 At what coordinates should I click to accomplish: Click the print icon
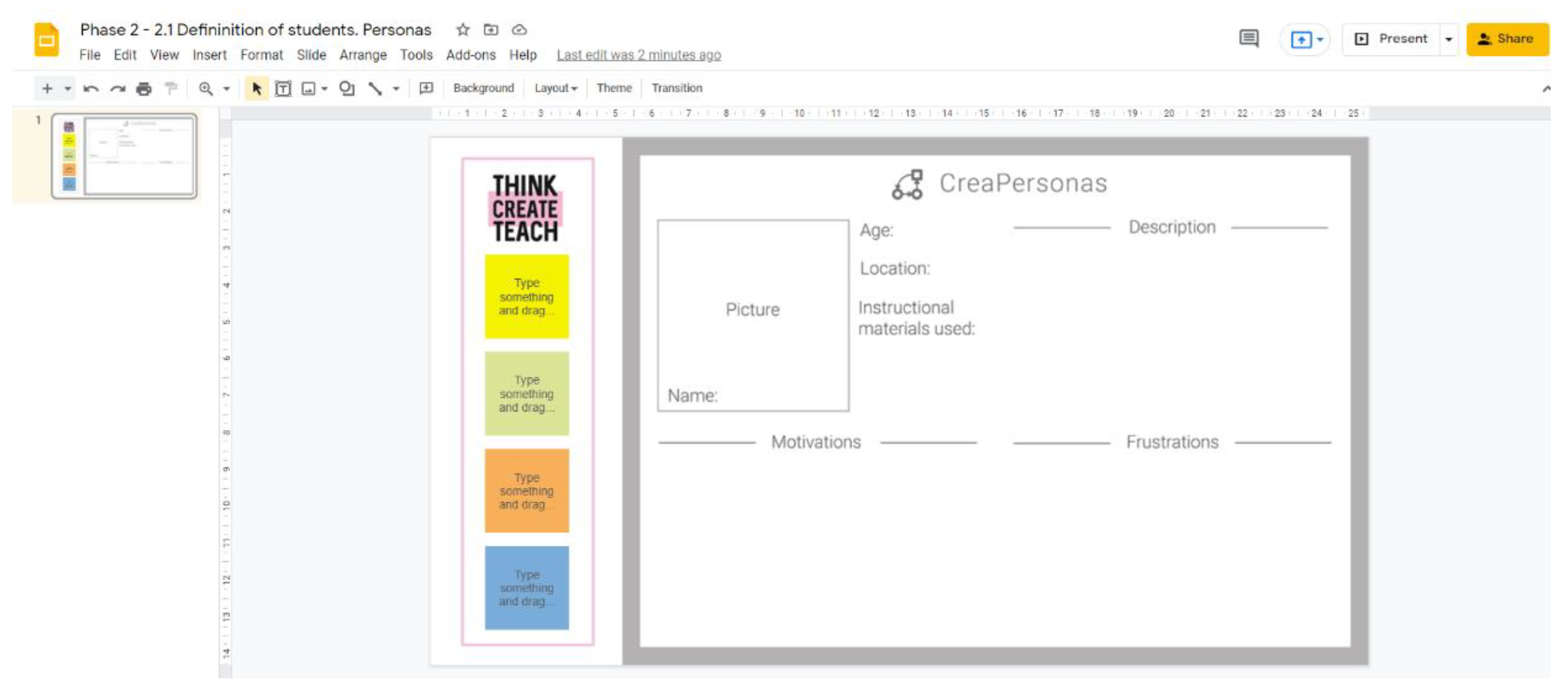click(x=144, y=89)
